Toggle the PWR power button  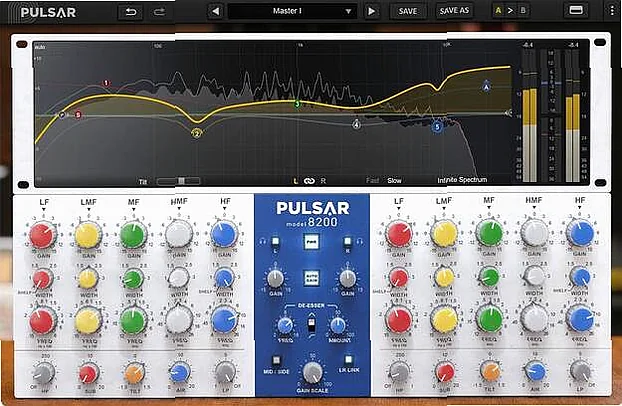[x=311, y=241]
